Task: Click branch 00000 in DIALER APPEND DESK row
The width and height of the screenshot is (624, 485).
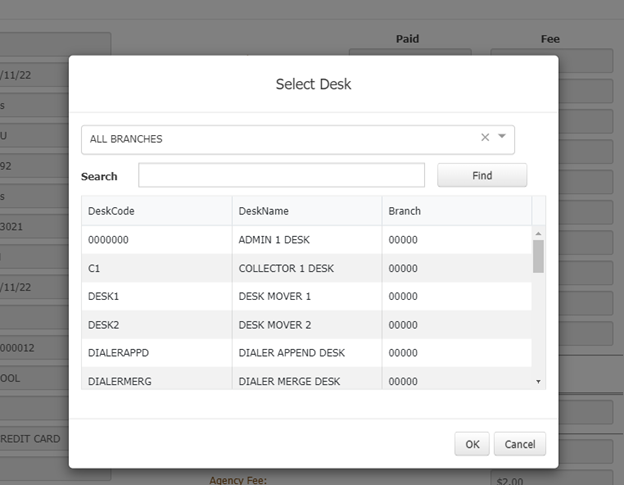Action: tap(457, 353)
